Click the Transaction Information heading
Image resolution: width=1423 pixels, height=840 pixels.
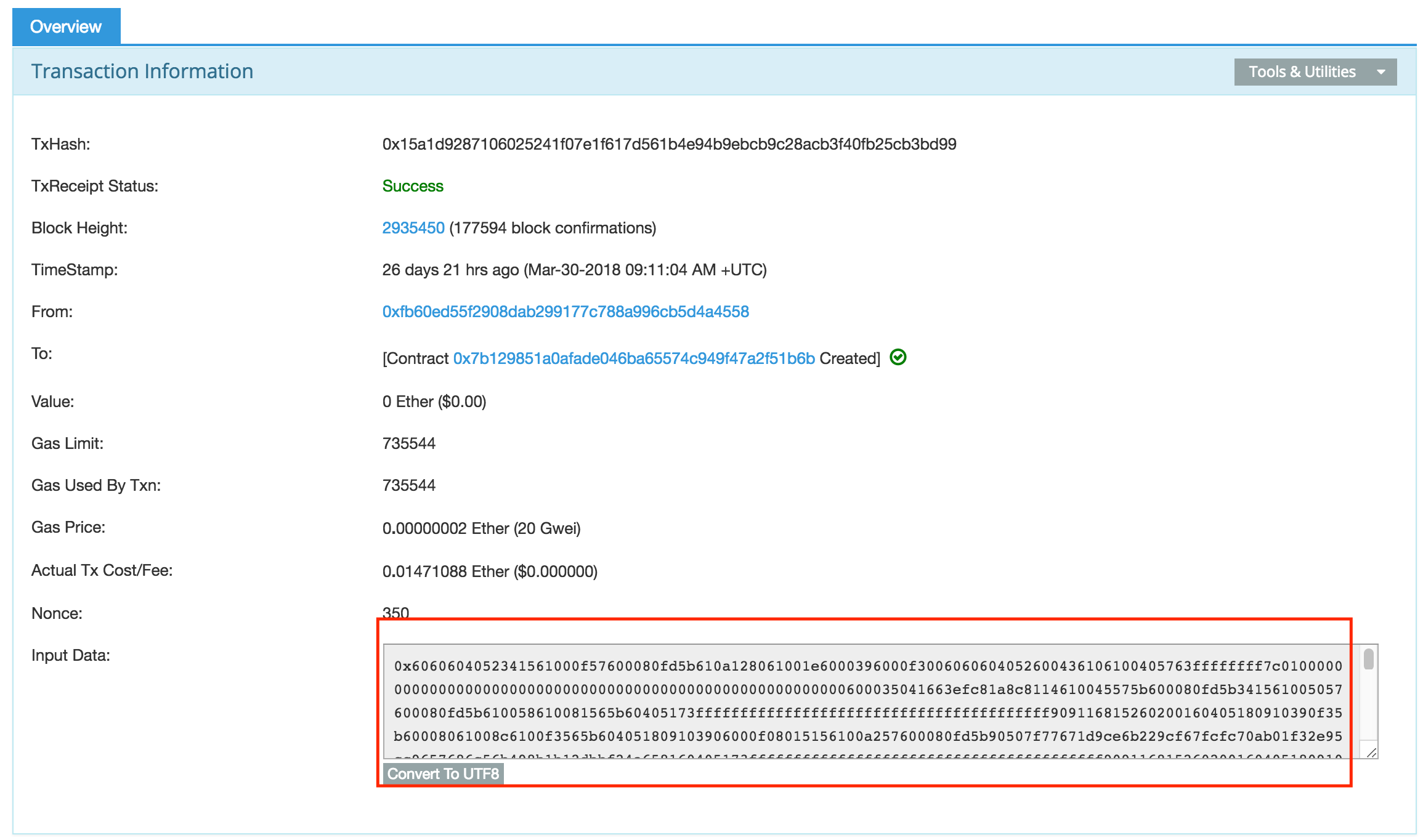142,71
